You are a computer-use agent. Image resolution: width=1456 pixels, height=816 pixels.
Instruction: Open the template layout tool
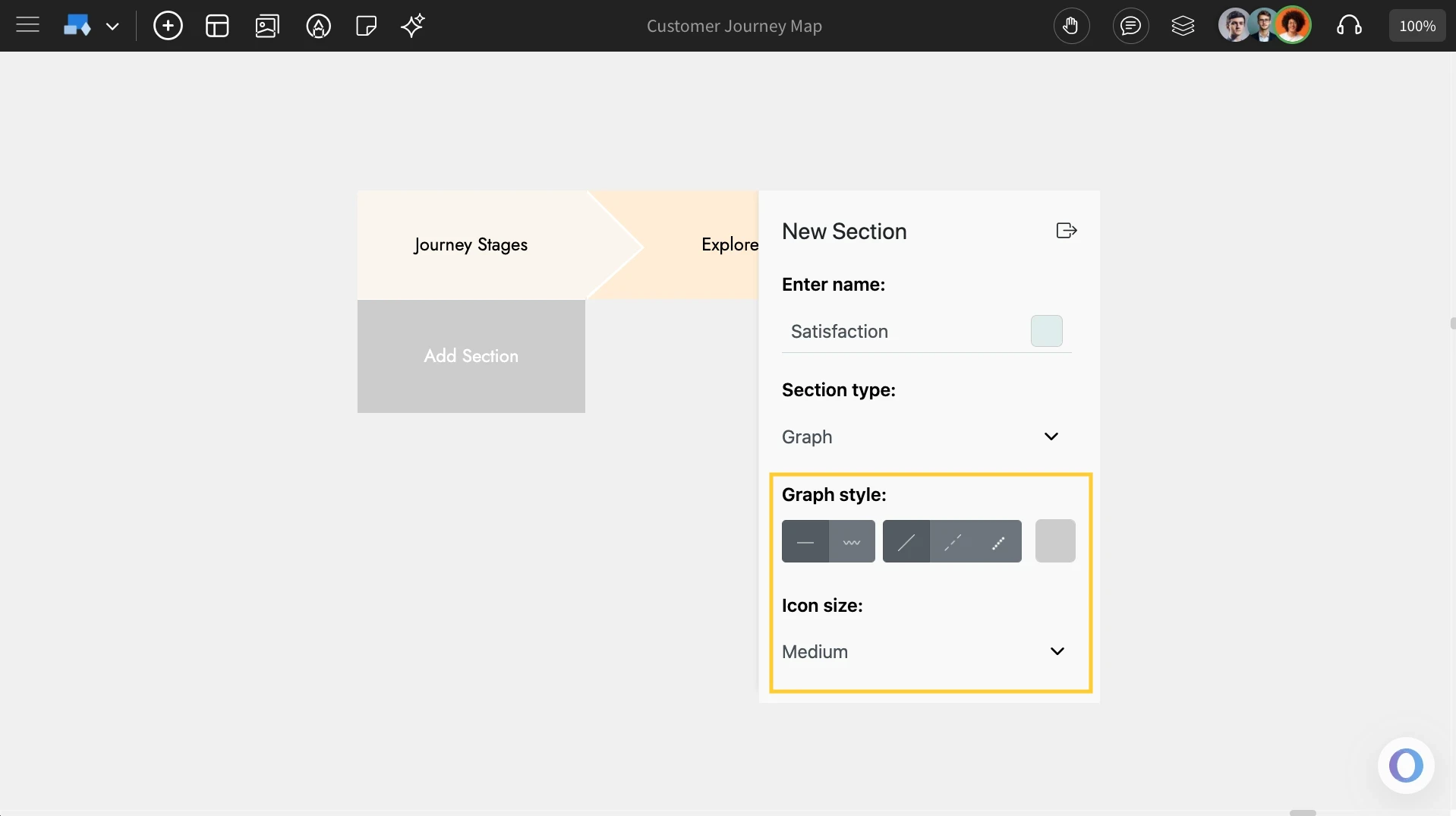217,25
